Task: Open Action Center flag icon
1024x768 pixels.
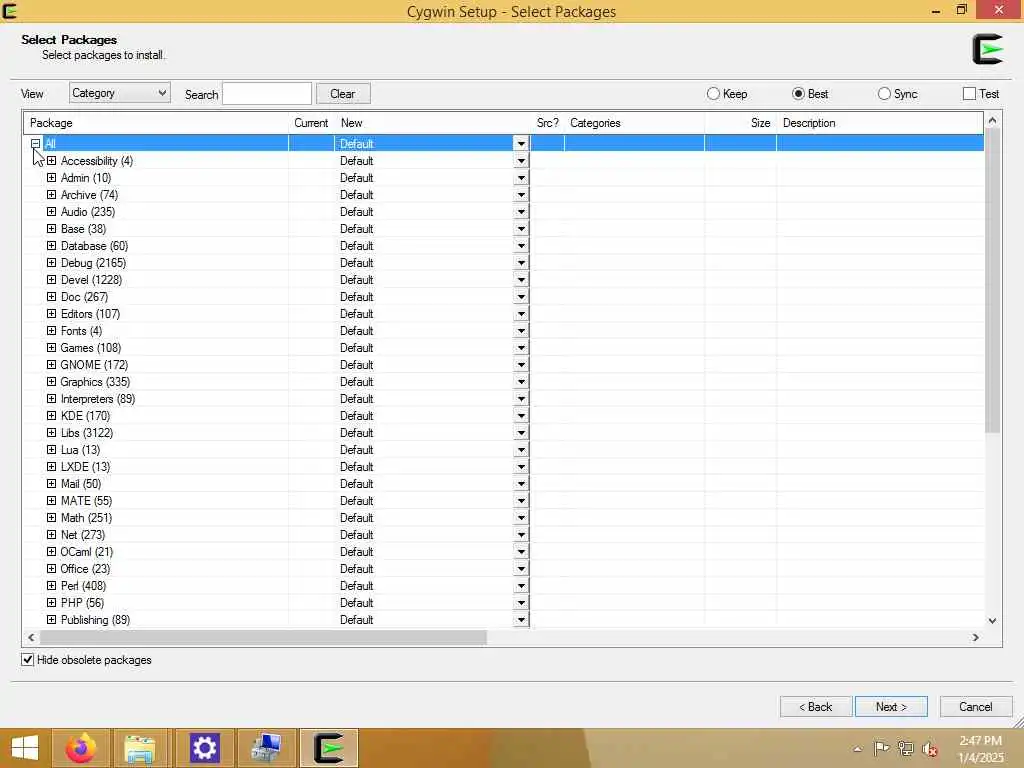Action: (x=881, y=748)
